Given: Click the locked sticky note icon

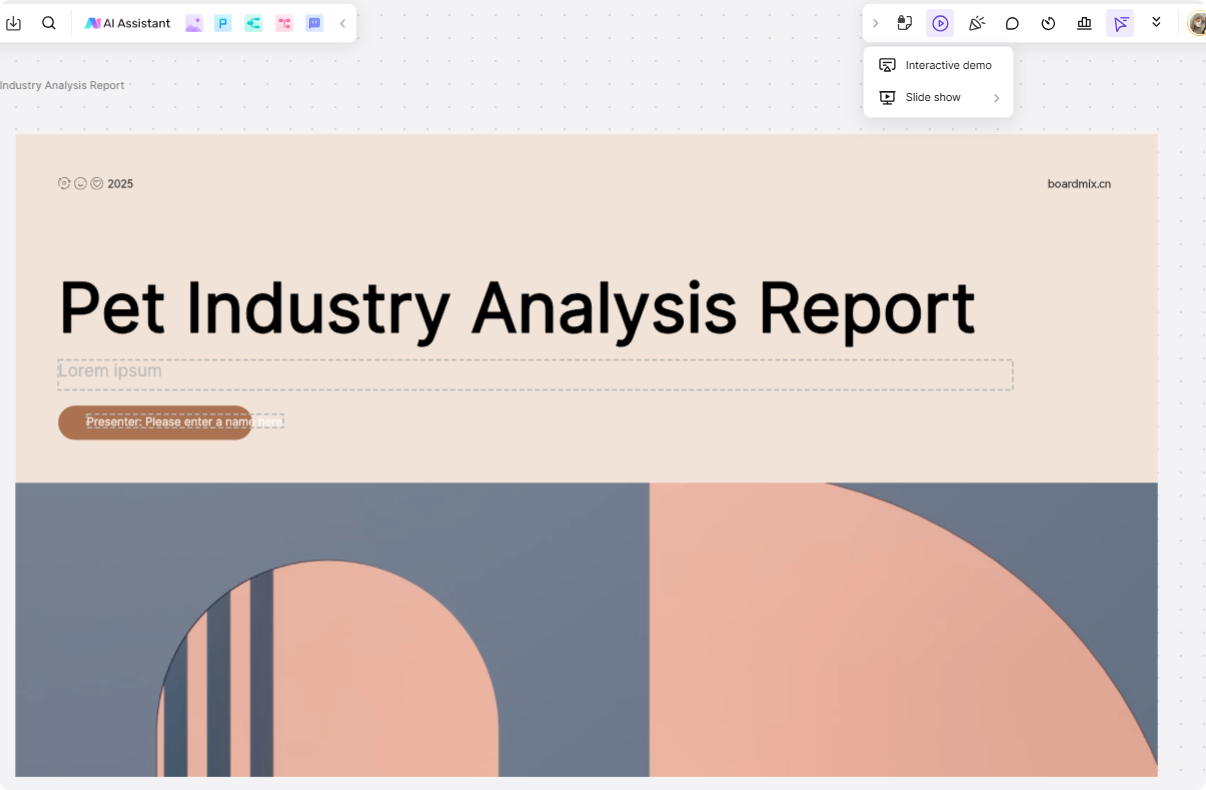Looking at the screenshot, I should 904,23.
